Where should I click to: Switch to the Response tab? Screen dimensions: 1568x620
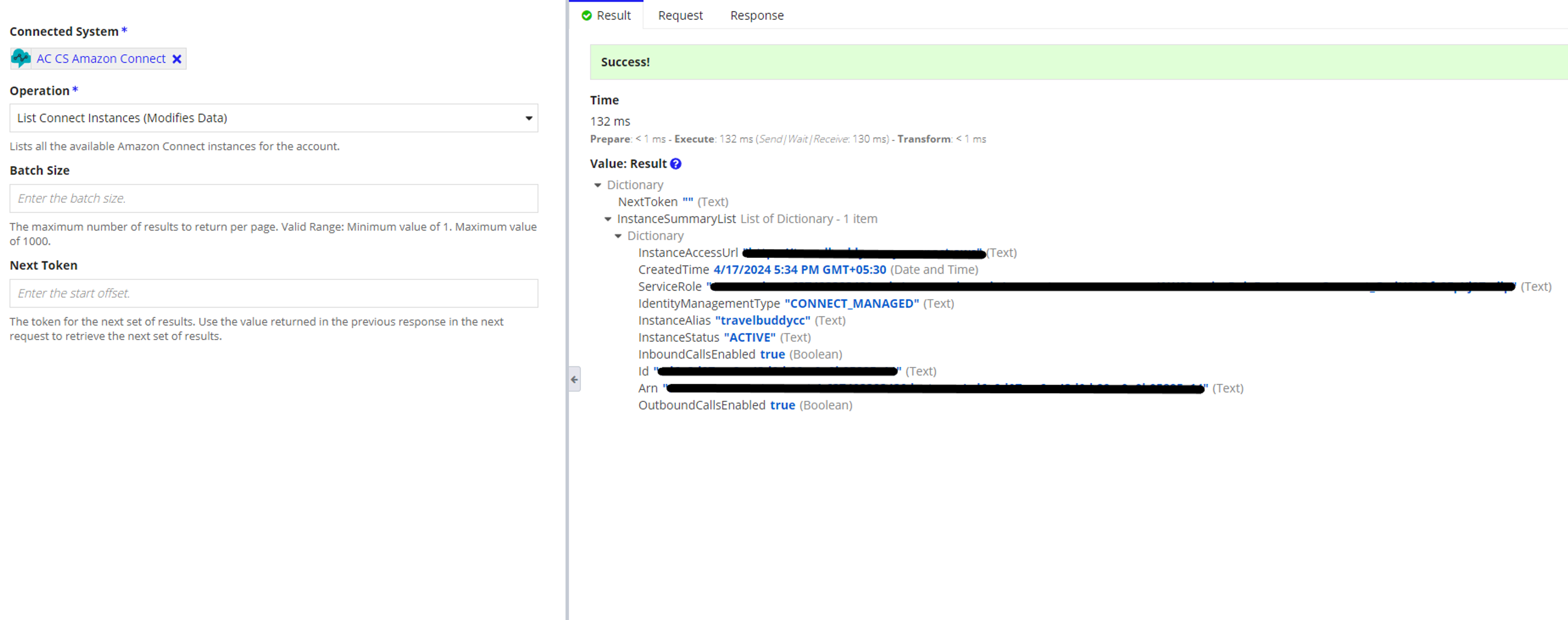pyautogui.click(x=757, y=15)
